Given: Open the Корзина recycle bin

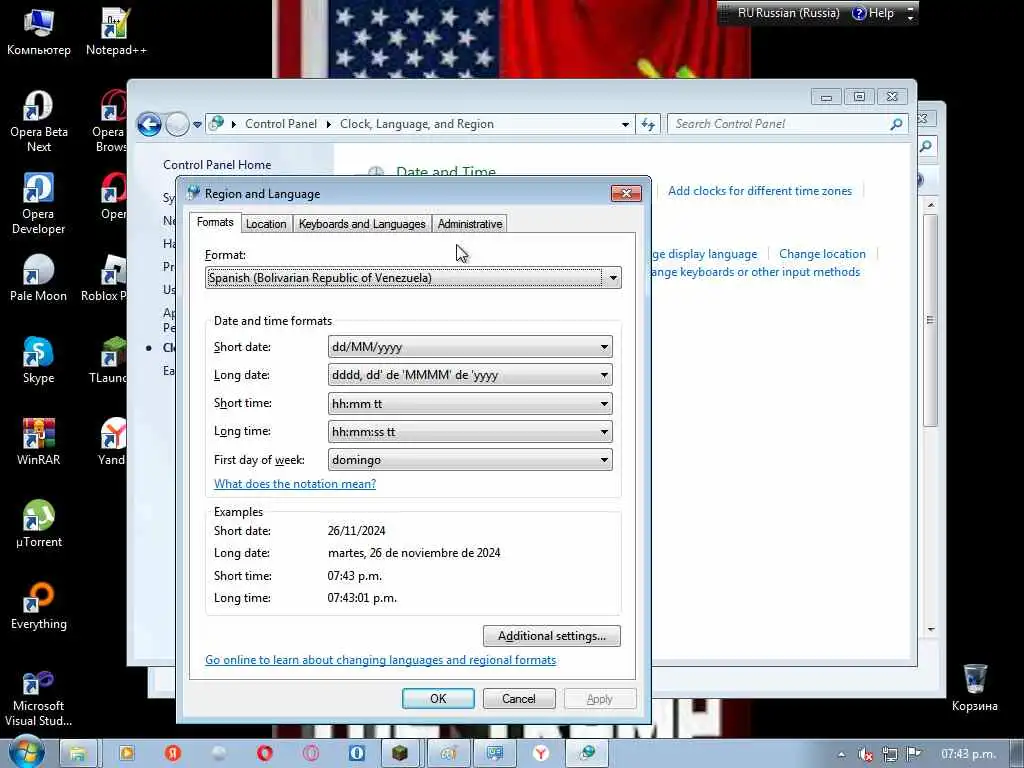Looking at the screenshot, I should point(974,688).
